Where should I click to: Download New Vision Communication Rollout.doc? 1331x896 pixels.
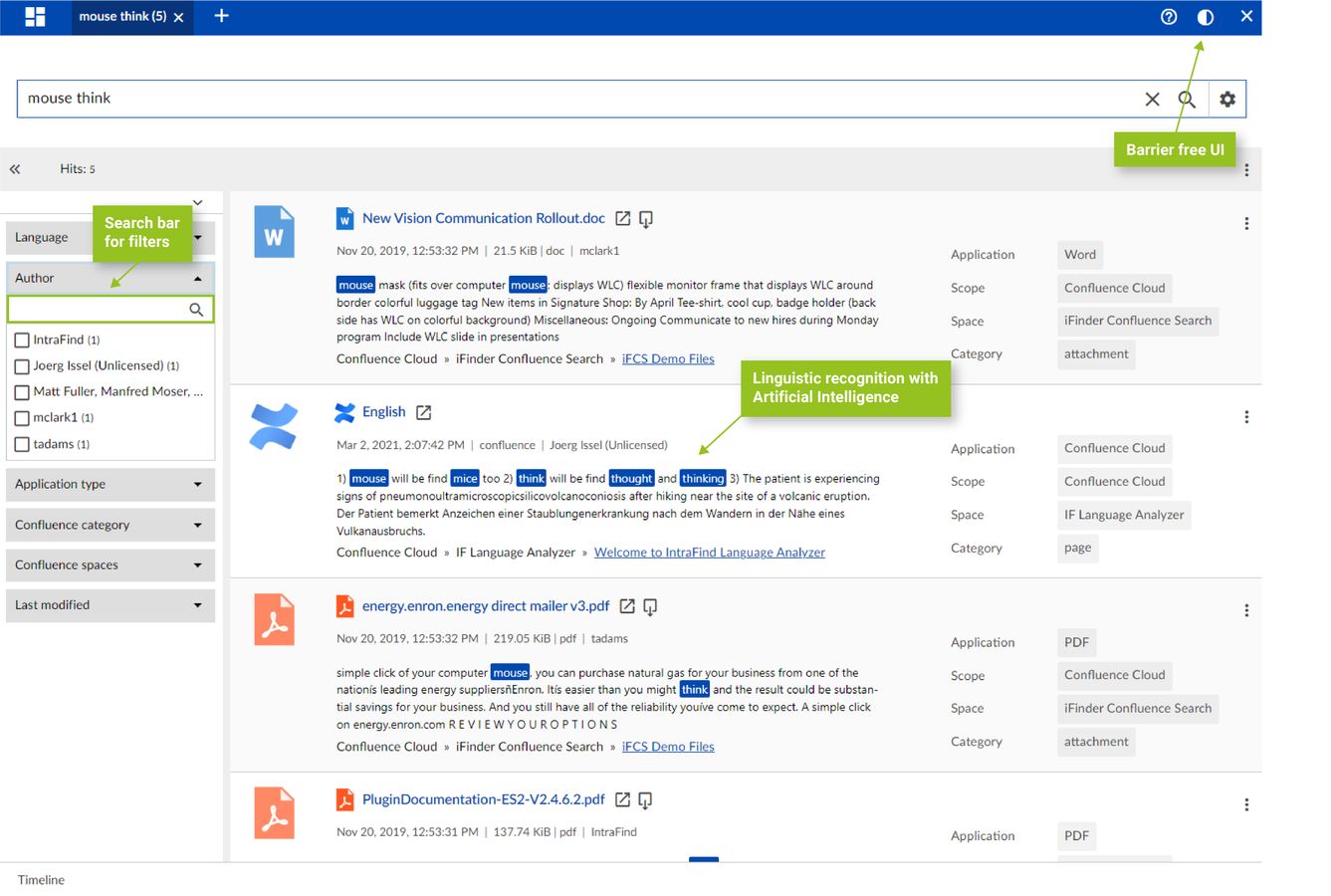pos(646,219)
